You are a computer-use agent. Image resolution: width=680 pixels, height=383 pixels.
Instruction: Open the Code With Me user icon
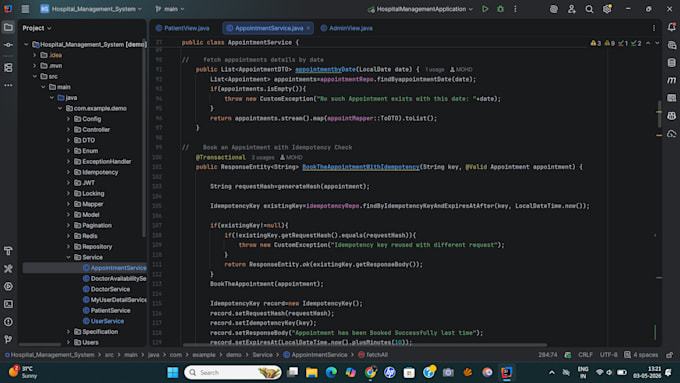coord(572,9)
